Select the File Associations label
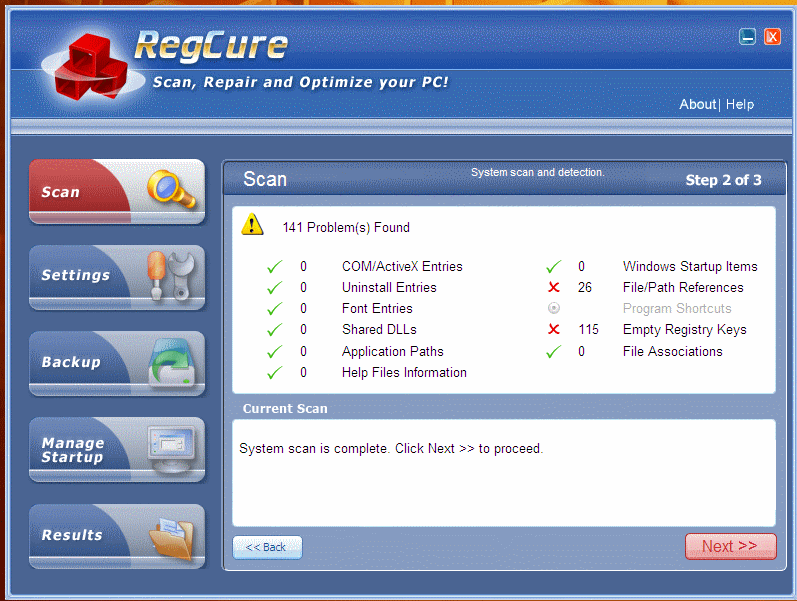Screen dimensions: 797x601 click(x=672, y=351)
